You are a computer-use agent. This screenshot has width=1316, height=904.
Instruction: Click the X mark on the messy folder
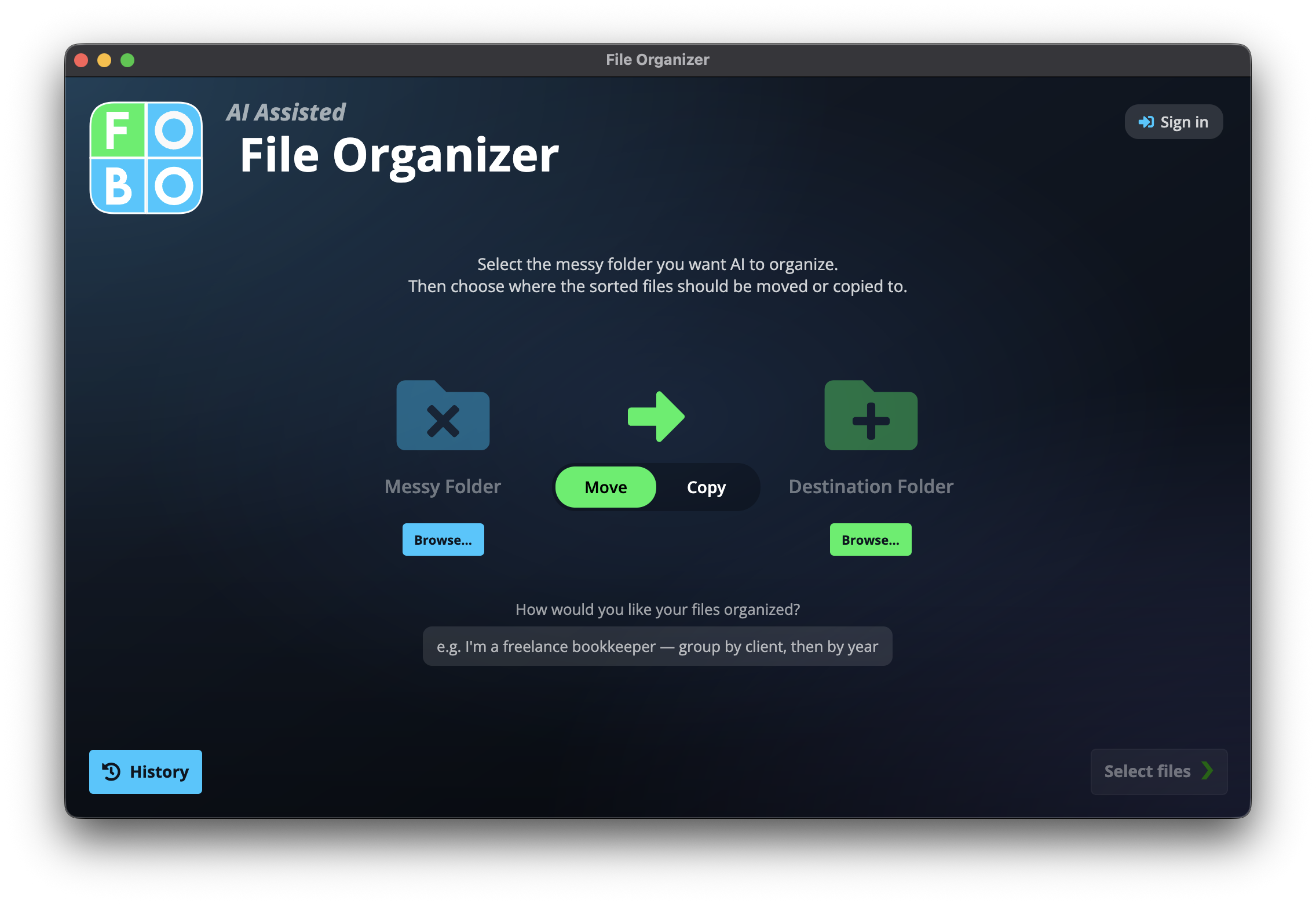tap(443, 423)
